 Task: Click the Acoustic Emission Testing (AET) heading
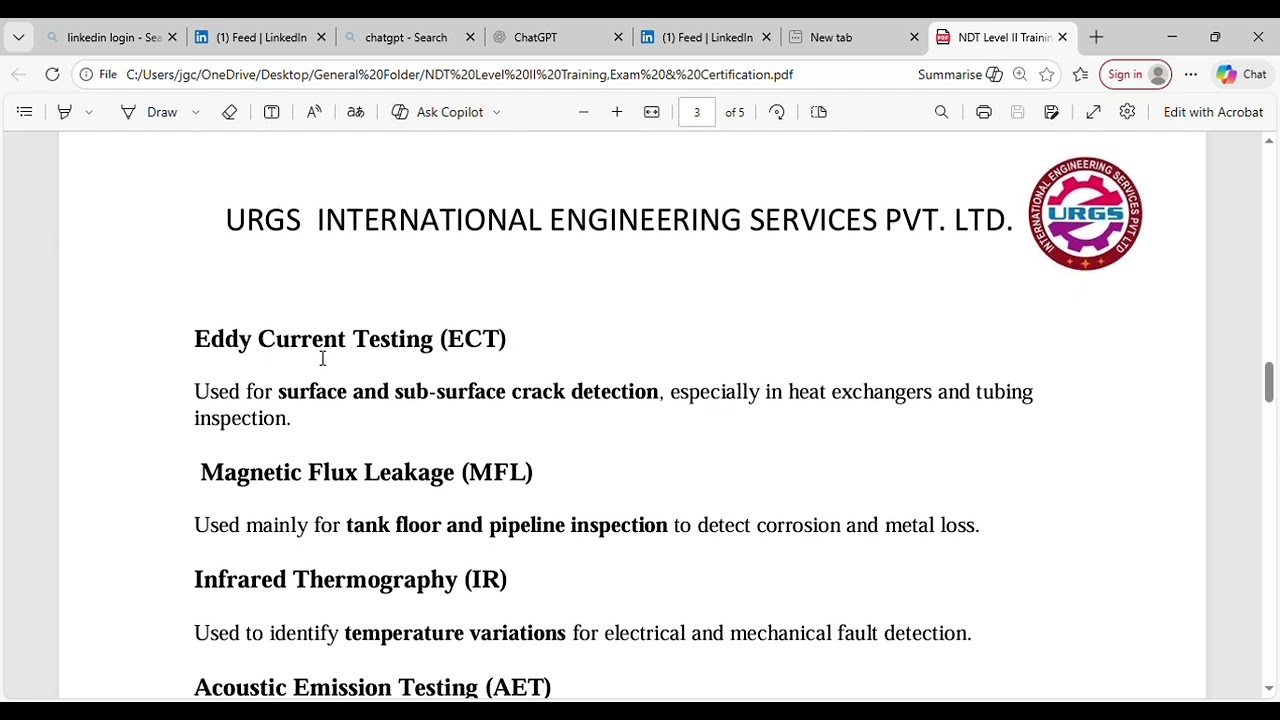372,687
